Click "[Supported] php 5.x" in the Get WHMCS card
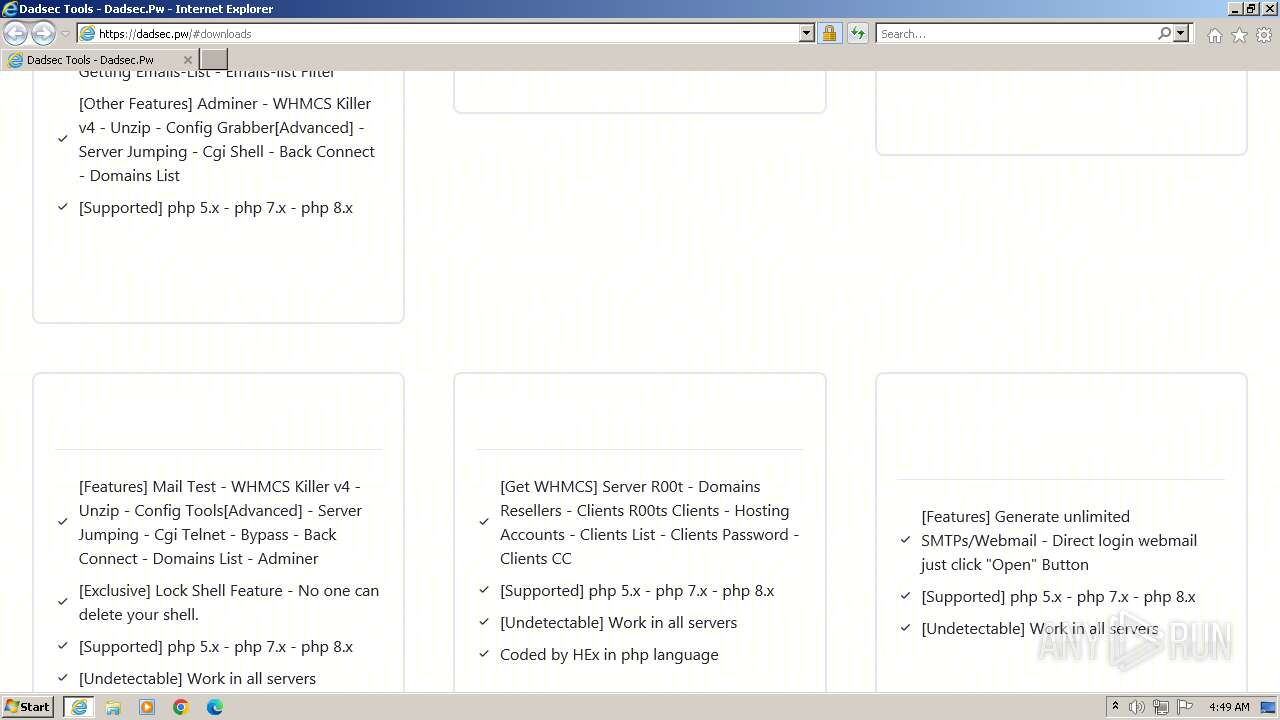 (x=637, y=590)
